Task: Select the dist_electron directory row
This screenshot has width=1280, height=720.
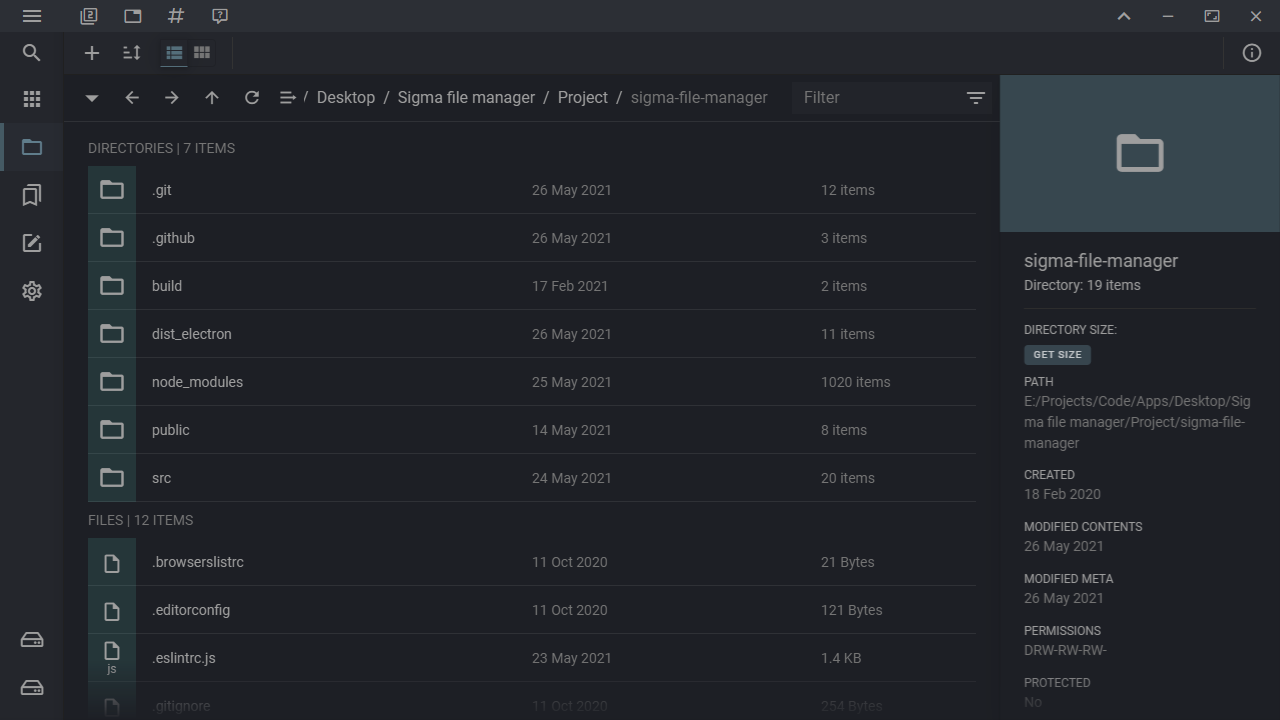Action: click(532, 334)
